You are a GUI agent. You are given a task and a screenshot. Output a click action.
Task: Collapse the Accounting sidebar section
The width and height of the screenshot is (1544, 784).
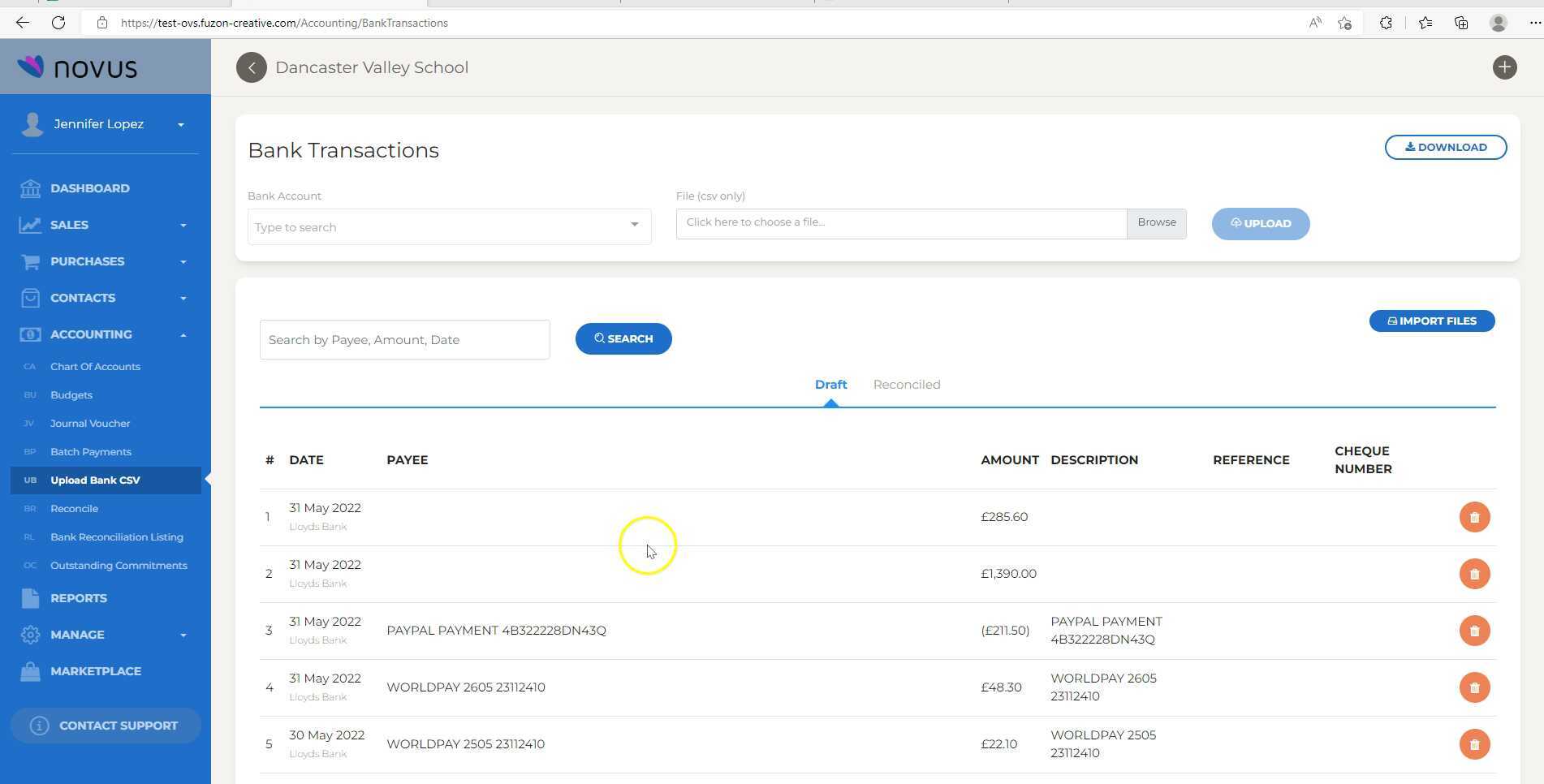pyautogui.click(x=183, y=334)
